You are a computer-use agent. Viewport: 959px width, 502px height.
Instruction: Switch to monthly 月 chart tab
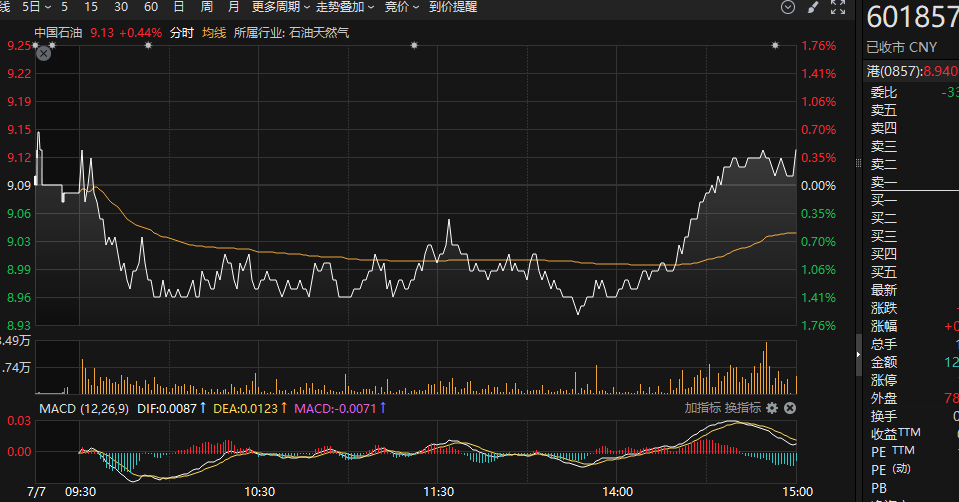point(234,7)
